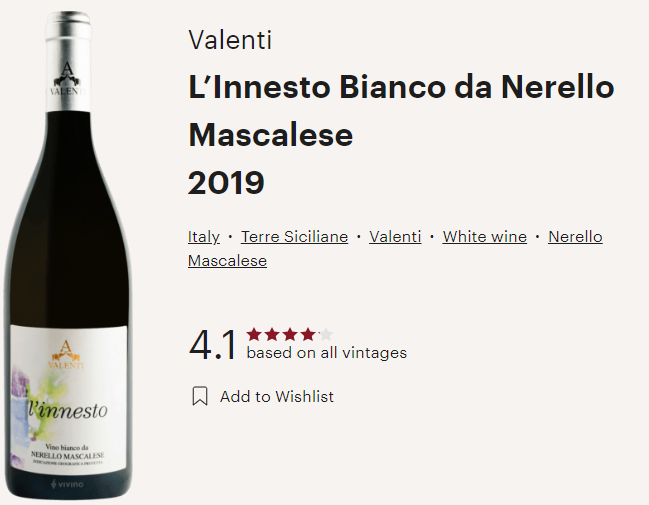Click the orange Valenti logo on label
This screenshot has width=649, height=505.
point(65,354)
